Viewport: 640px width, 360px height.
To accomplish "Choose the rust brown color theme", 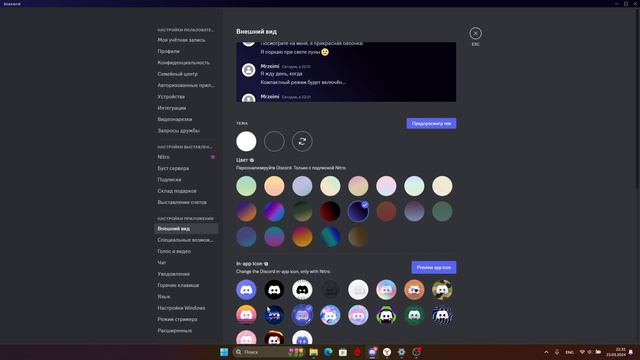I will tap(386, 211).
